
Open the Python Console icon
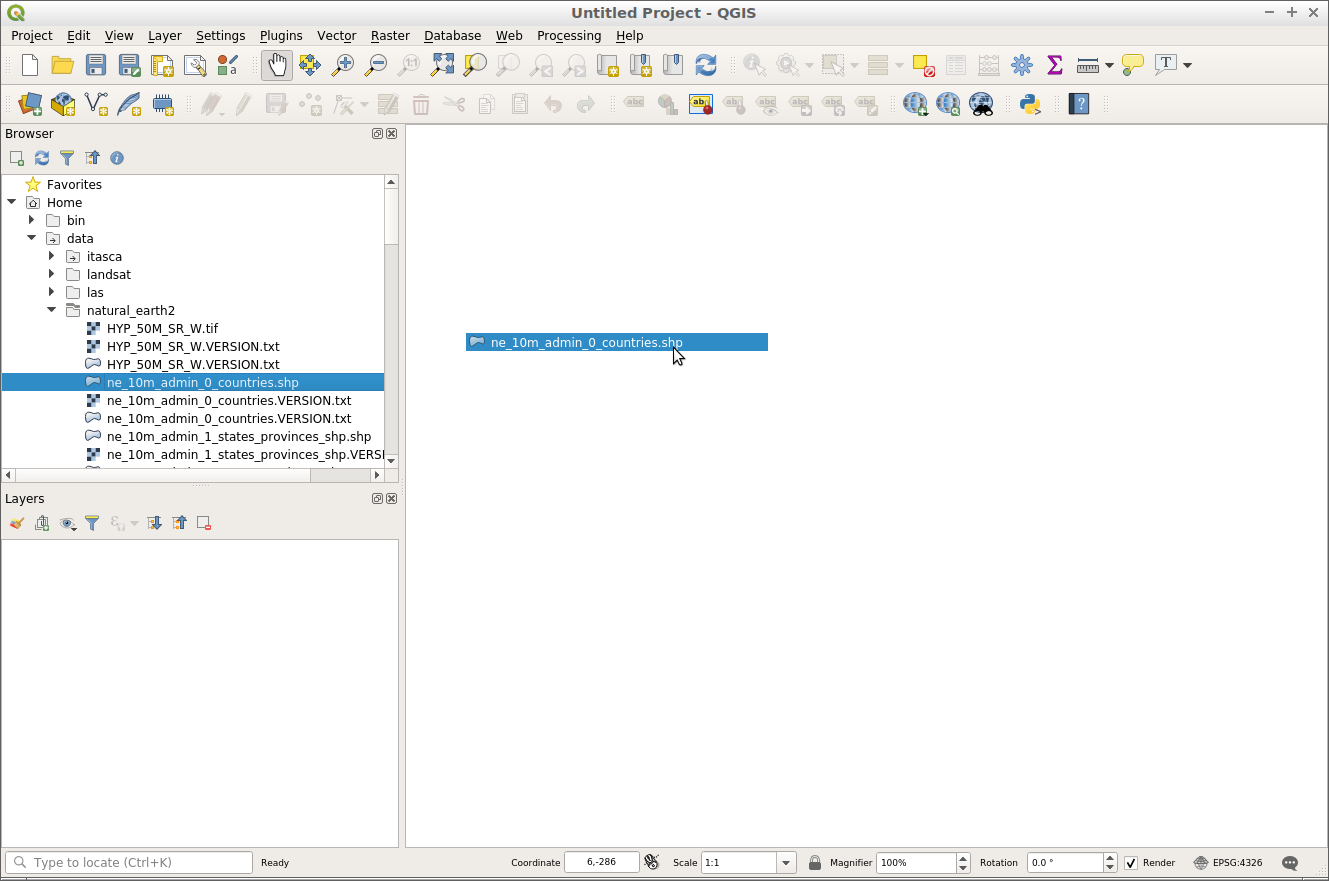[x=1030, y=104]
